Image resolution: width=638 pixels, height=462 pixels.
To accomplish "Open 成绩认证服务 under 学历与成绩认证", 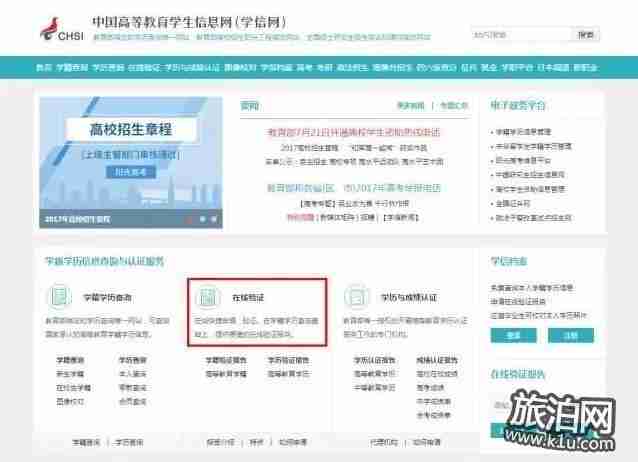I will (437, 360).
